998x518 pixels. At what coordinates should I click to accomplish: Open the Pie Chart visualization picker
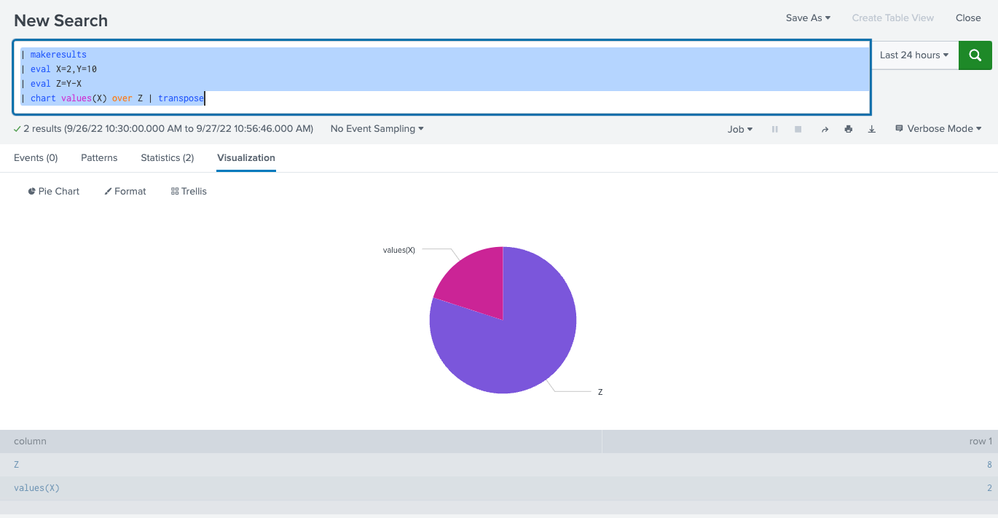54,191
